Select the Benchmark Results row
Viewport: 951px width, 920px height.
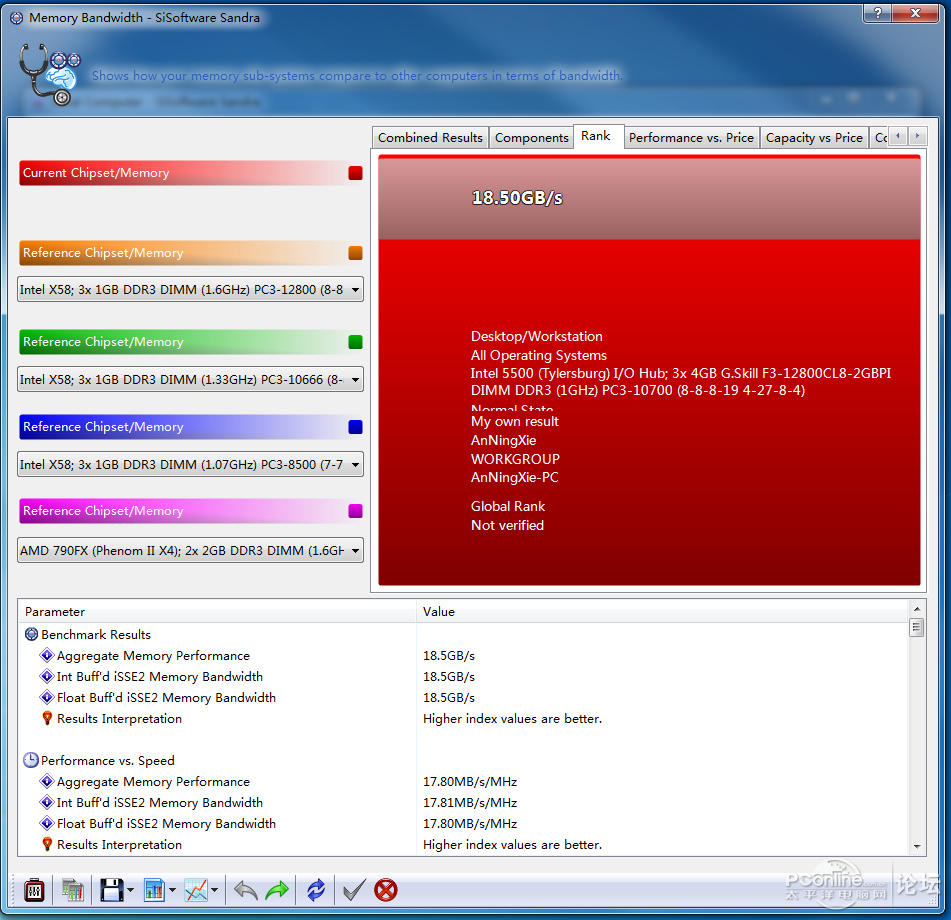[x=463, y=634]
